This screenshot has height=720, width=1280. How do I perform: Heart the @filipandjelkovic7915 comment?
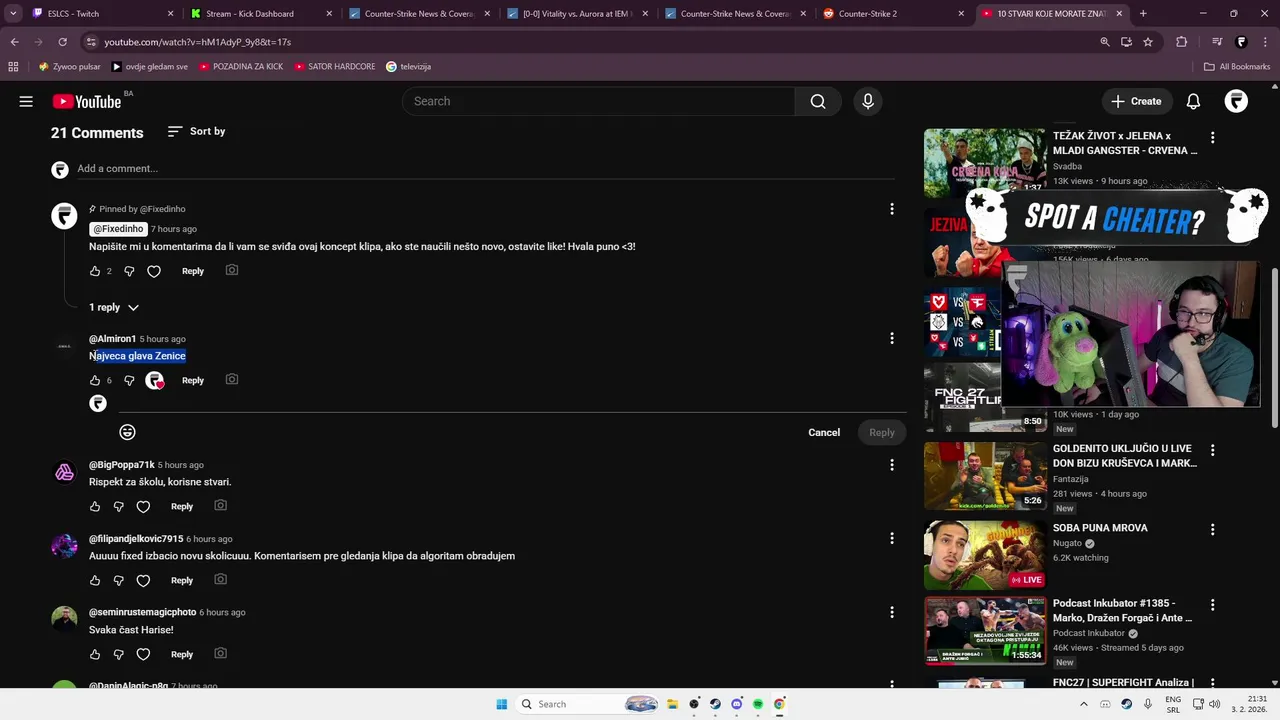click(143, 581)
